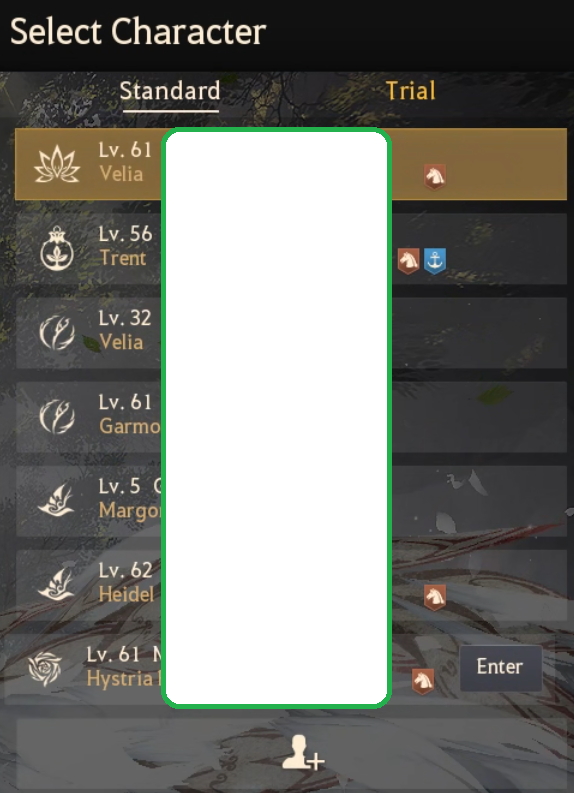This screenshot has height=793, width=574.
Task: Open the Trial characters tab
Action: [x=411, y=92]
